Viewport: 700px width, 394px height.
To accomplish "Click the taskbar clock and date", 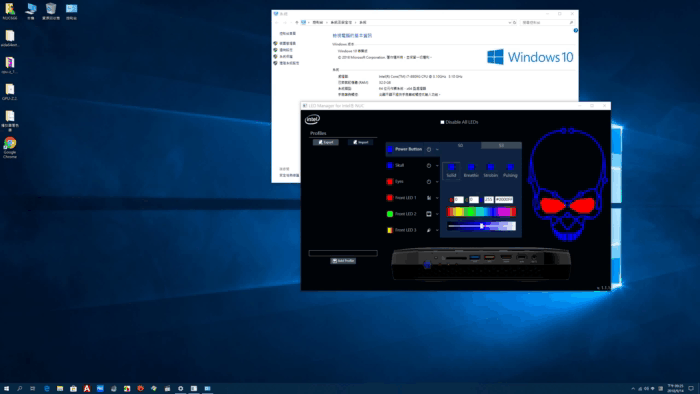I will (675, 388).
